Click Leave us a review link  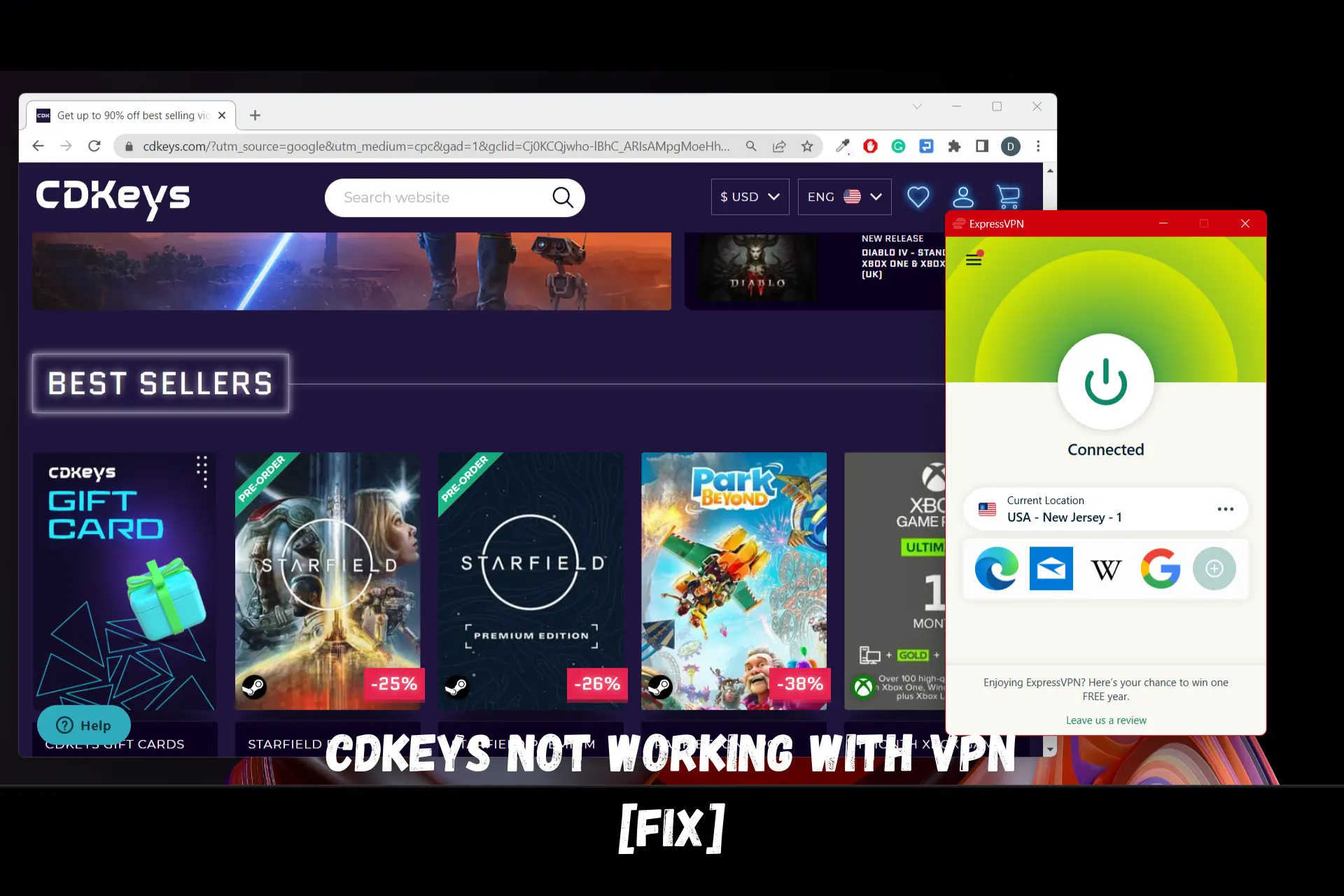[1106, 719]
